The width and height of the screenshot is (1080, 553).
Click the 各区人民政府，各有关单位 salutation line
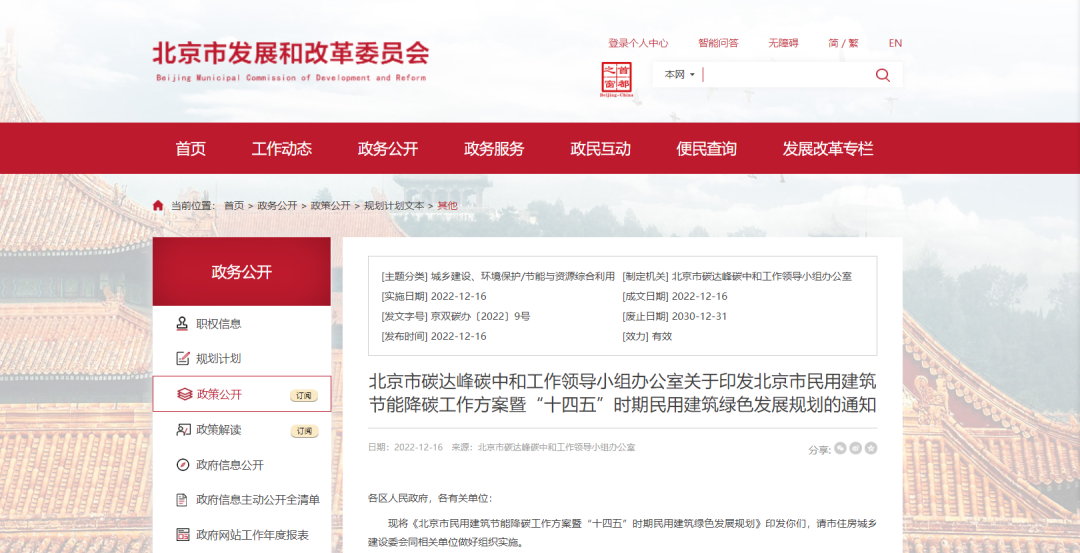tap(430, 498)
